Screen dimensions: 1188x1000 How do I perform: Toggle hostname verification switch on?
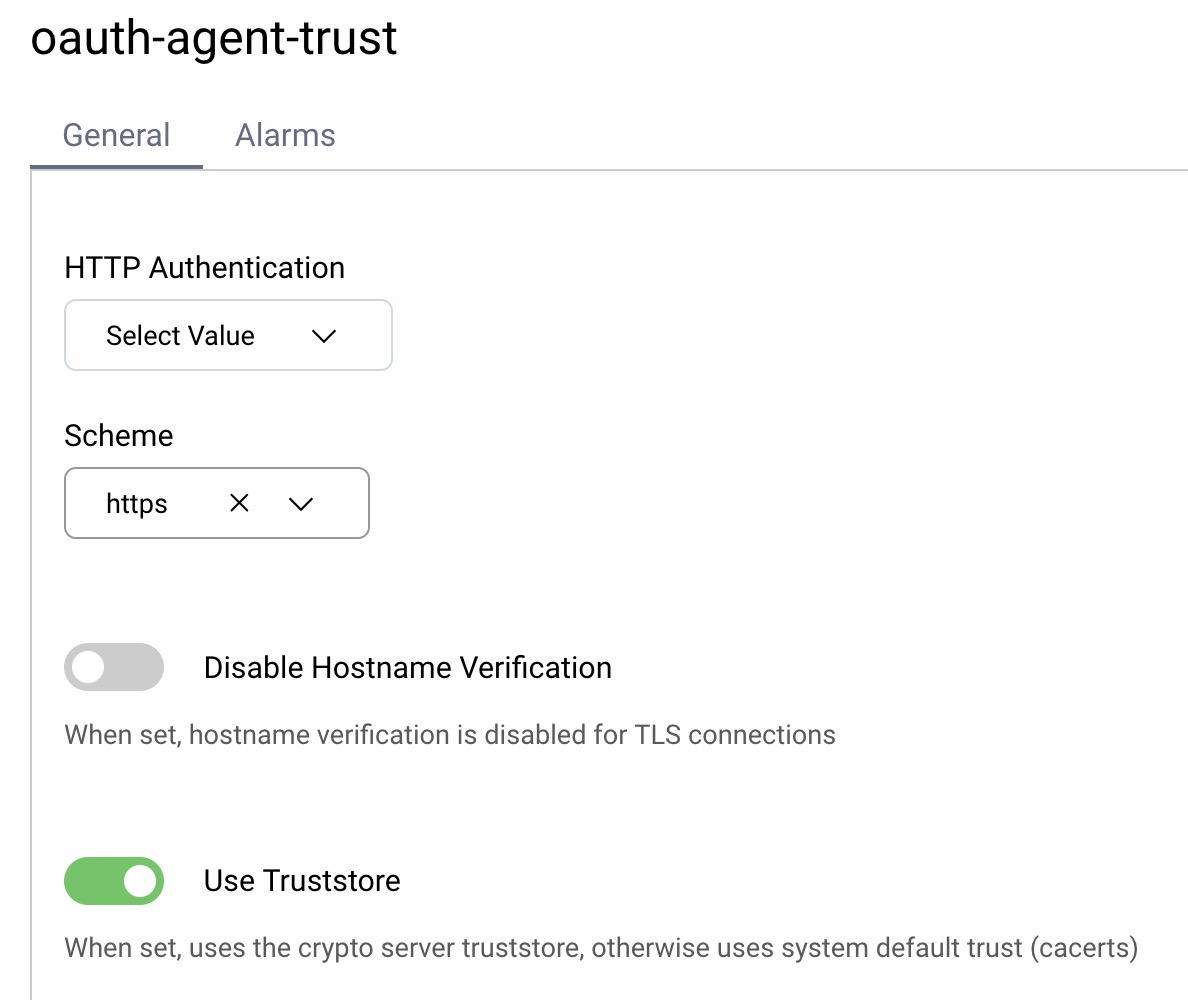(114, 667)
